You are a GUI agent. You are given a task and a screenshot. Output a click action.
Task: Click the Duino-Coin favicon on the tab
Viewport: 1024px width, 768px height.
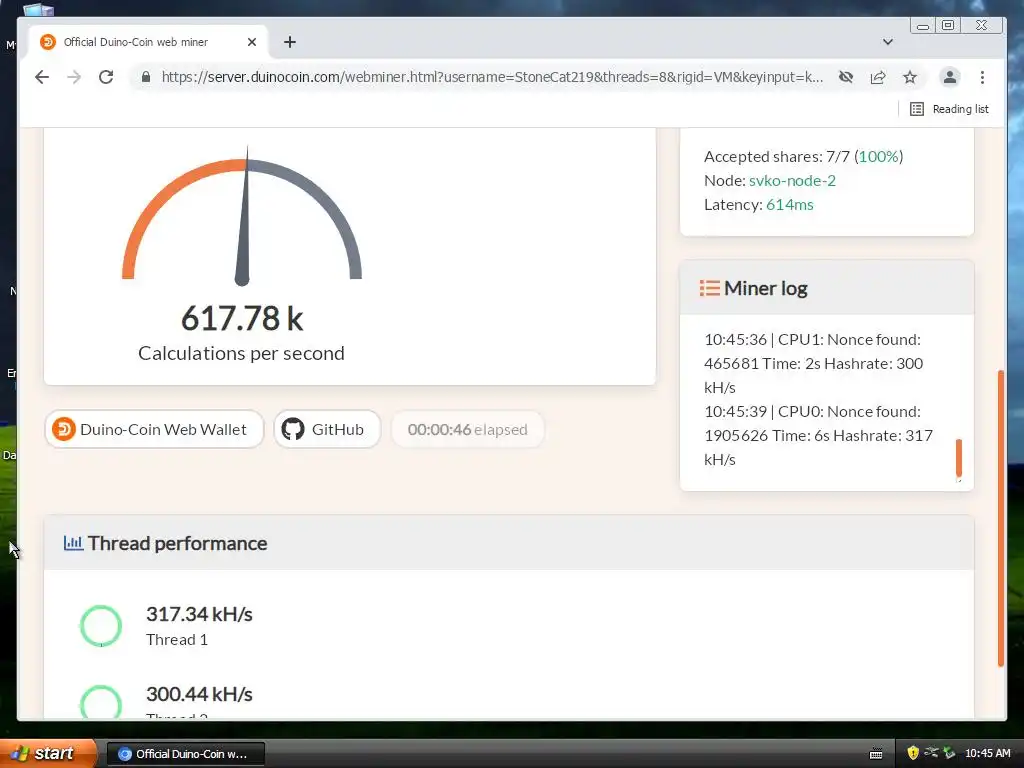48,42
